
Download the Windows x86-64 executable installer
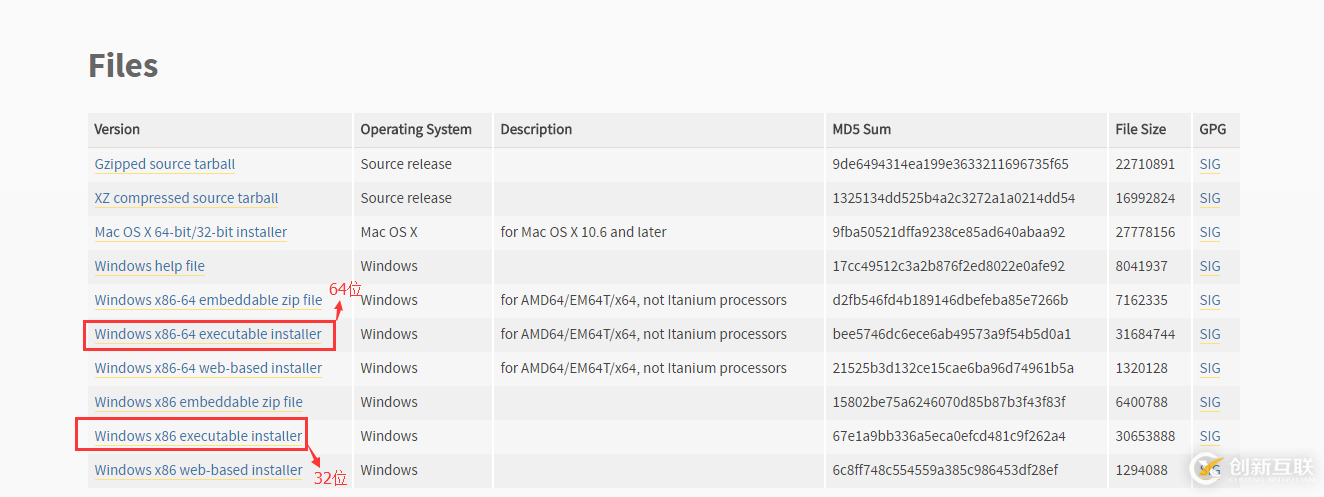[x=208, y=334]
